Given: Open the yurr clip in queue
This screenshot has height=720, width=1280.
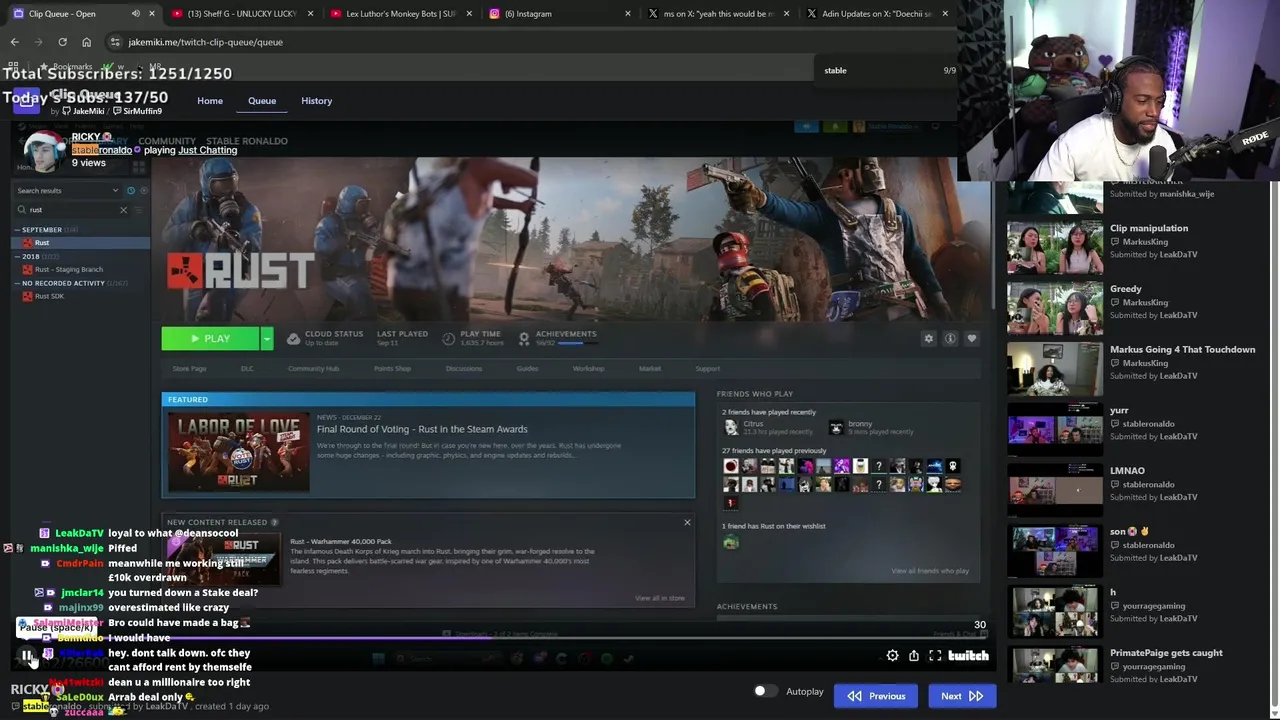Looking at the screenshot, I should 1055,428.
